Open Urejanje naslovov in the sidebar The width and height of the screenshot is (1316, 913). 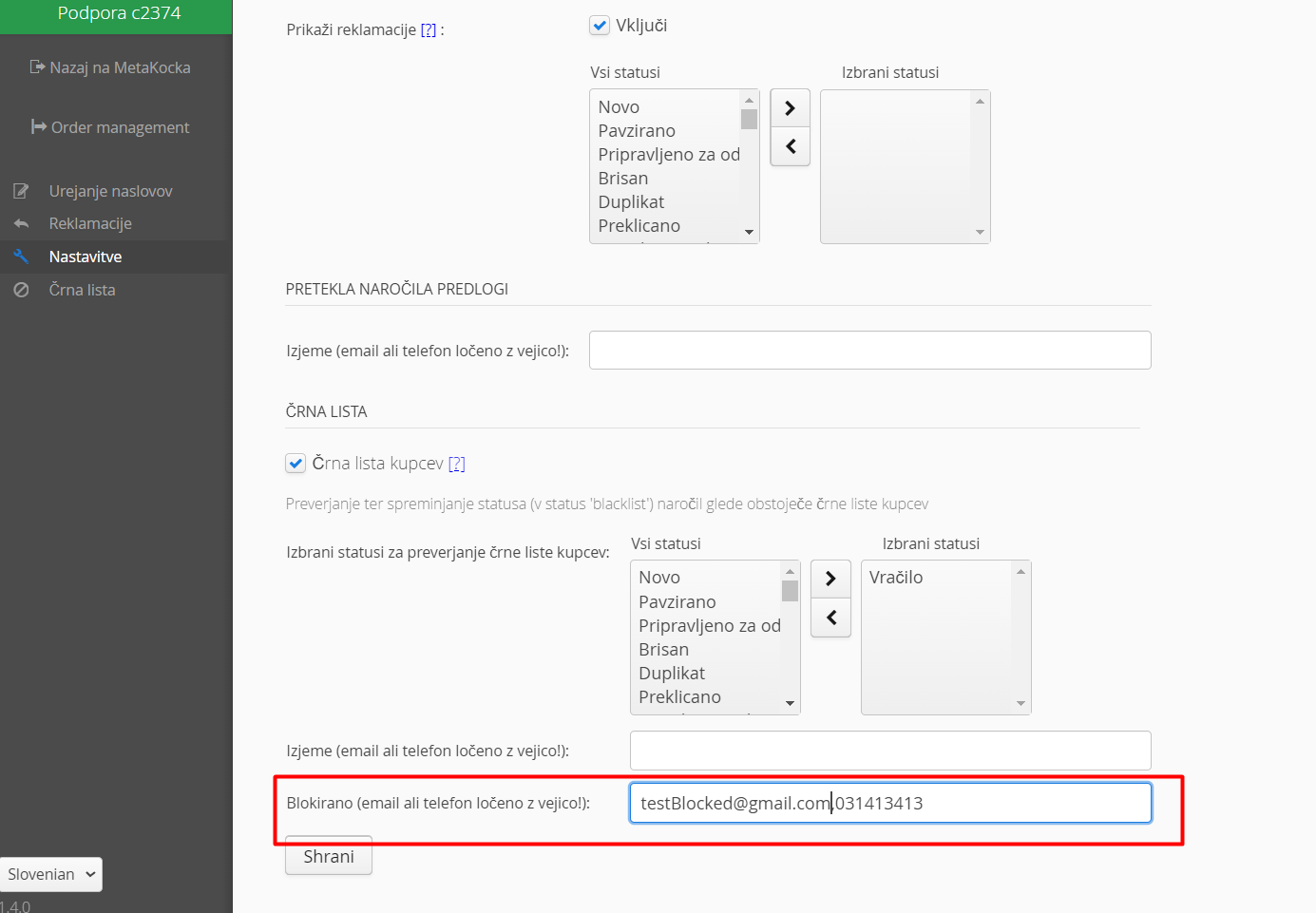(110, 191)
